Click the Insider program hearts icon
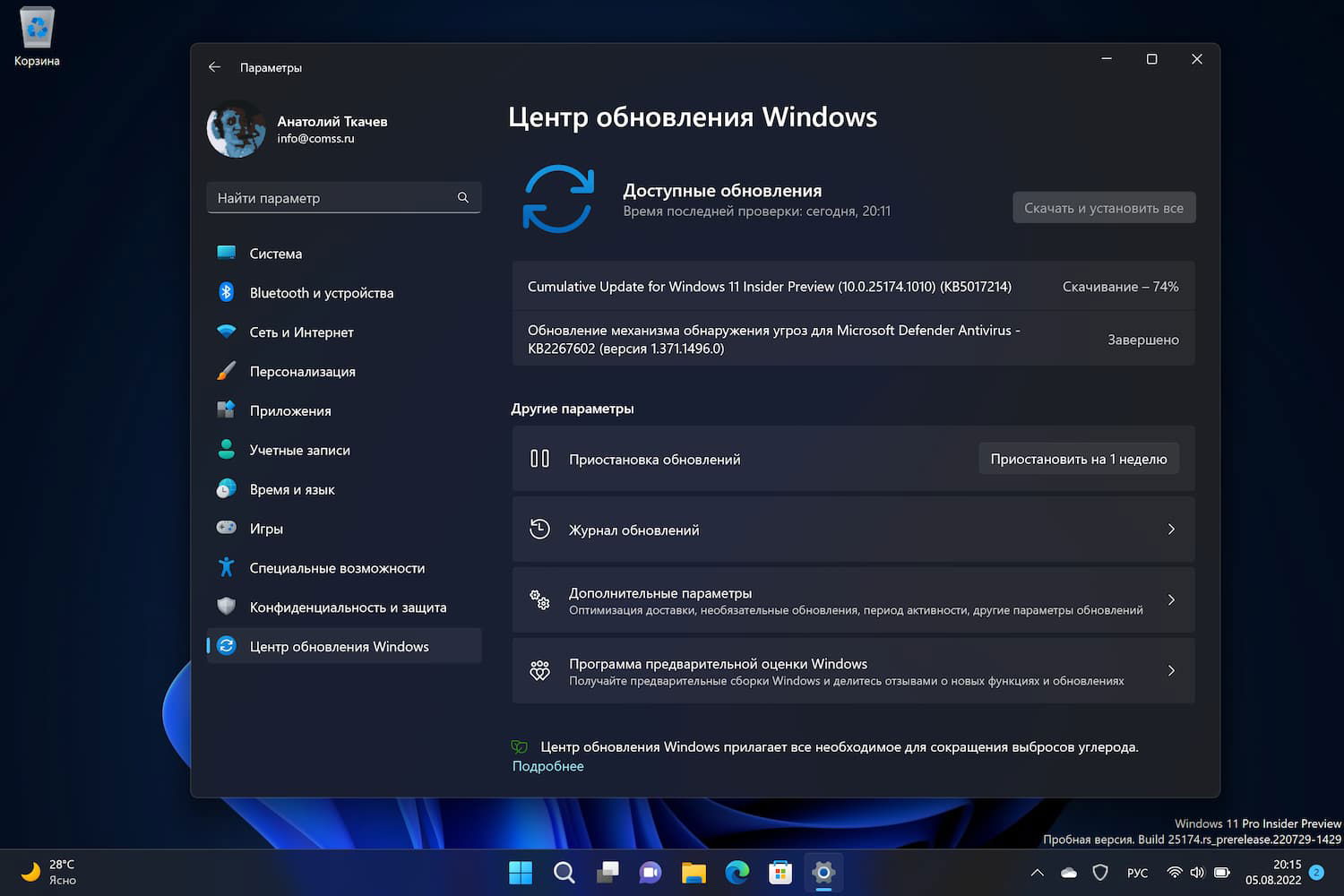This screenshot has height=896, width=1344. pos(539,671)
